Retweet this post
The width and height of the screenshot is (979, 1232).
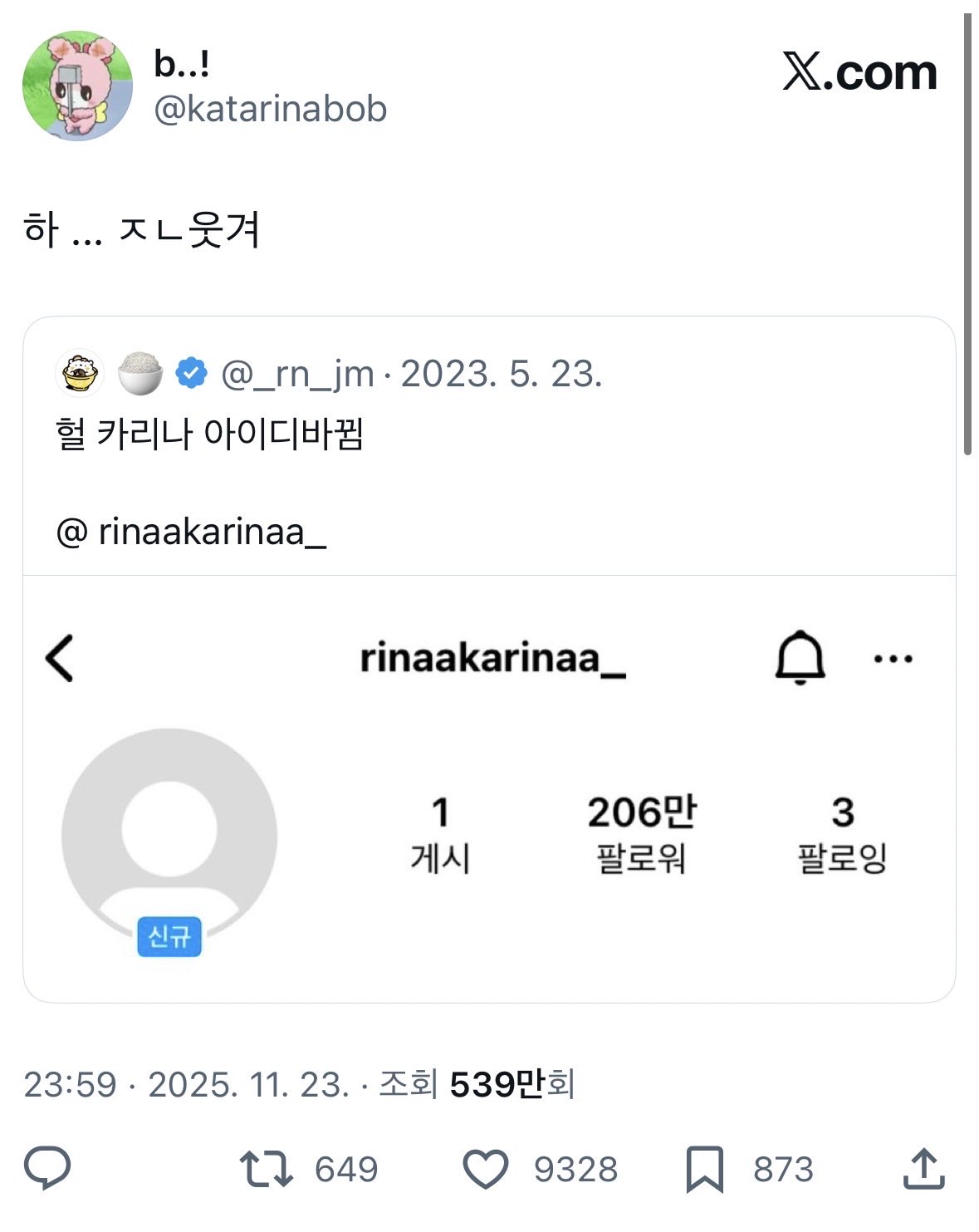266,1168
